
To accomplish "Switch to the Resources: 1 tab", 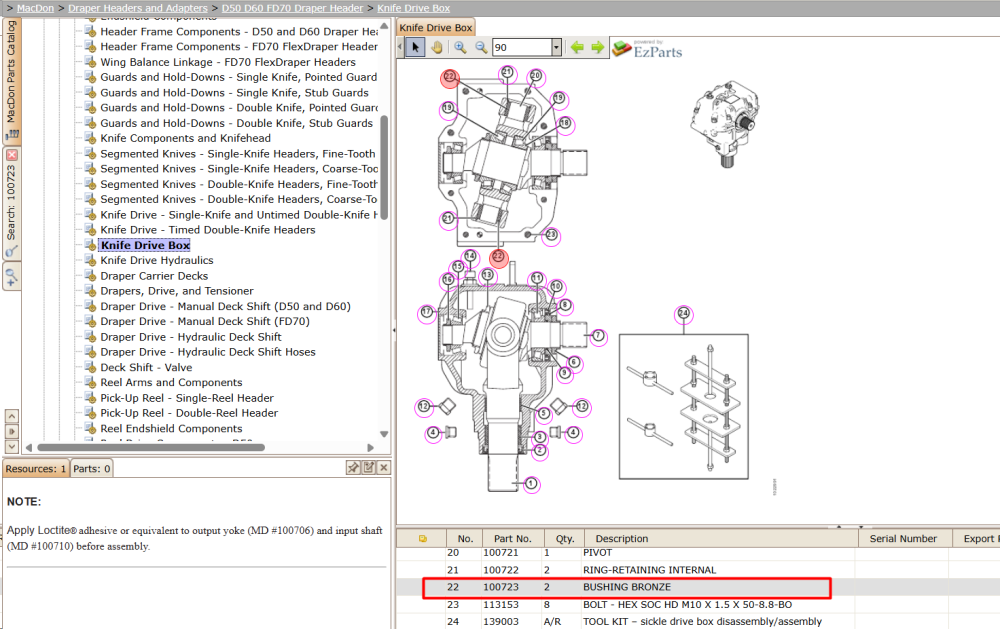I will click(x=36, y=468).
